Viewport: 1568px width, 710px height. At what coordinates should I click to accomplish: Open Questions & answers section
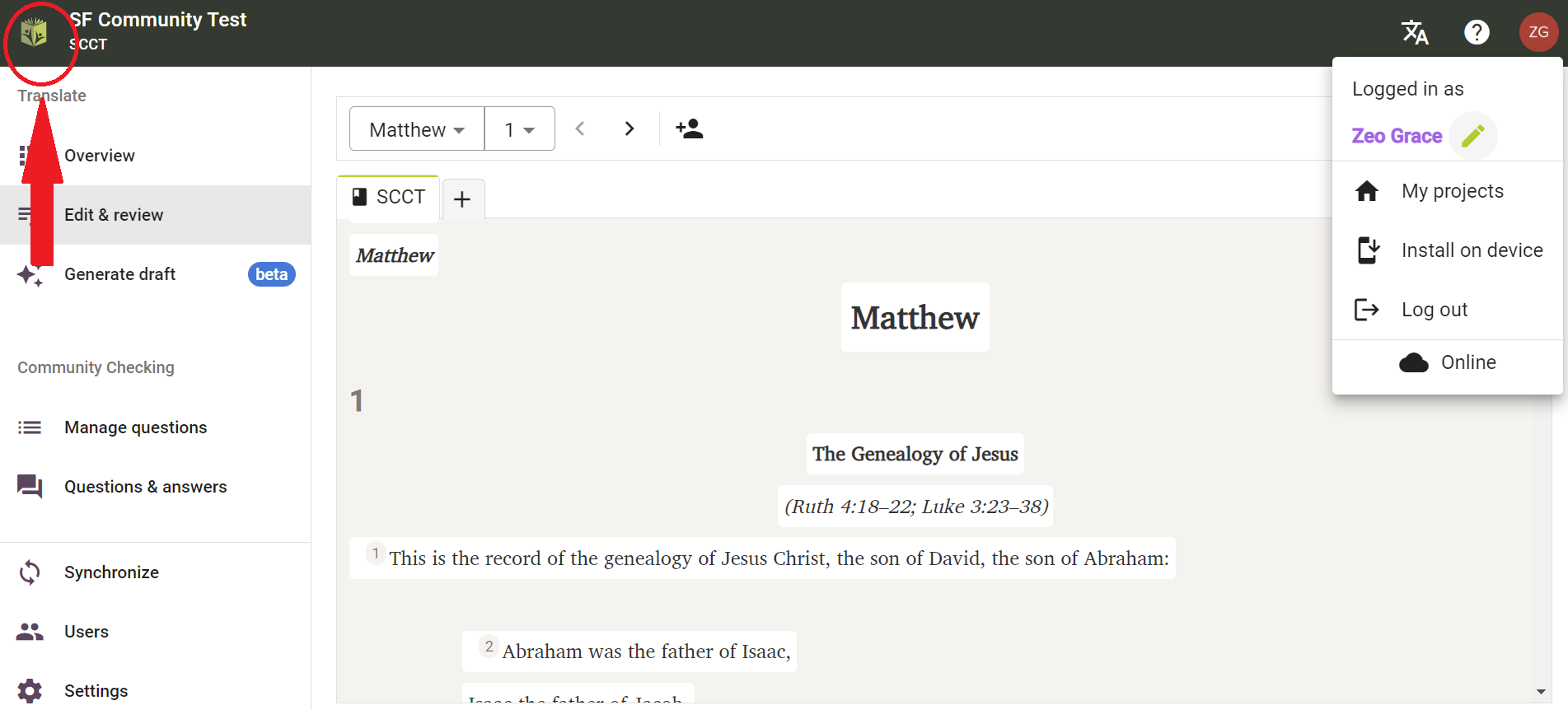146,487
